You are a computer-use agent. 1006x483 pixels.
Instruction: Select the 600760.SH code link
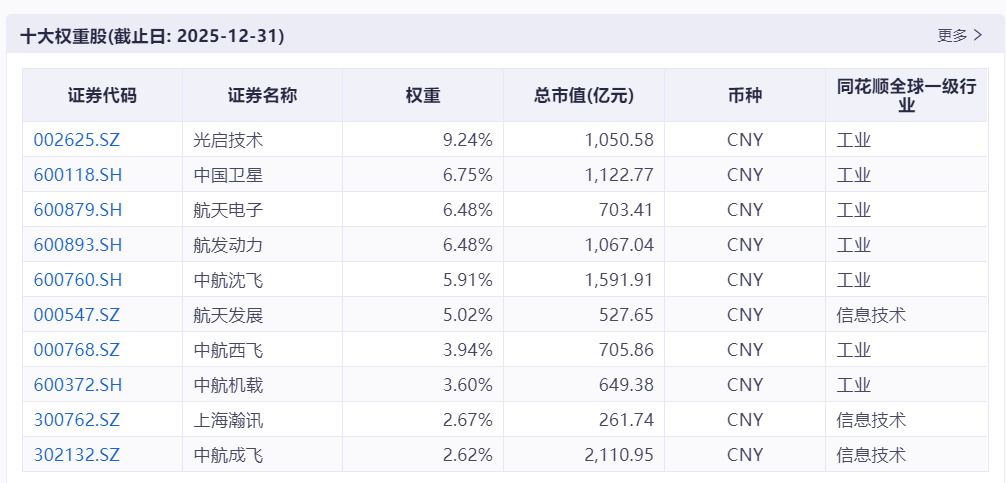[x=77, y=280]
